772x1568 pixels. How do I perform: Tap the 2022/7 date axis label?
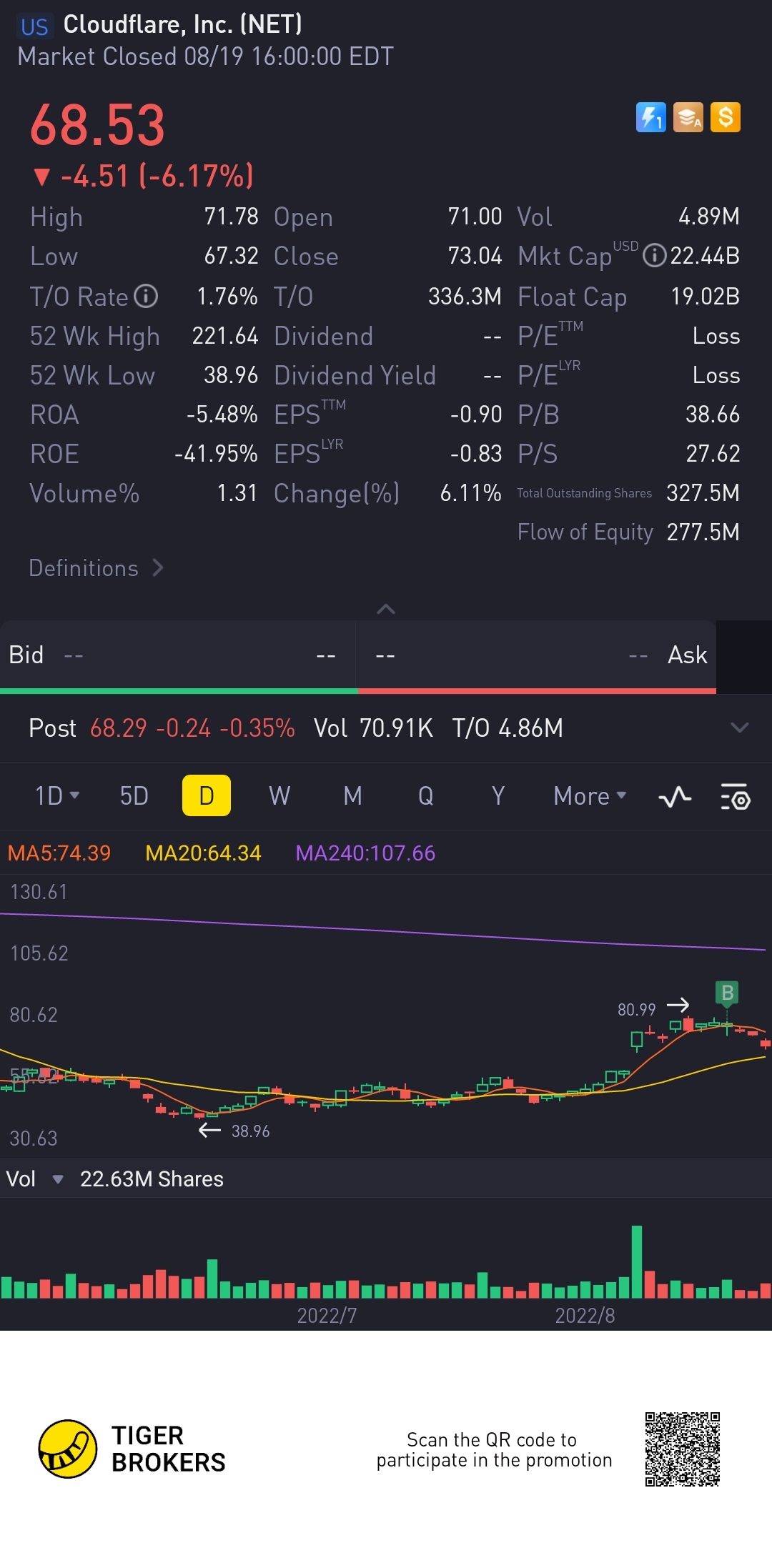(x=327, y=1315)
